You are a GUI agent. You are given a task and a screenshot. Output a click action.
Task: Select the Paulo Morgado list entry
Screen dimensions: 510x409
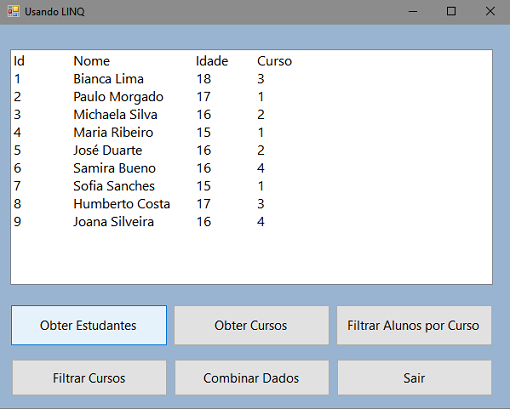pyautogui.click(x=251, y=97)
